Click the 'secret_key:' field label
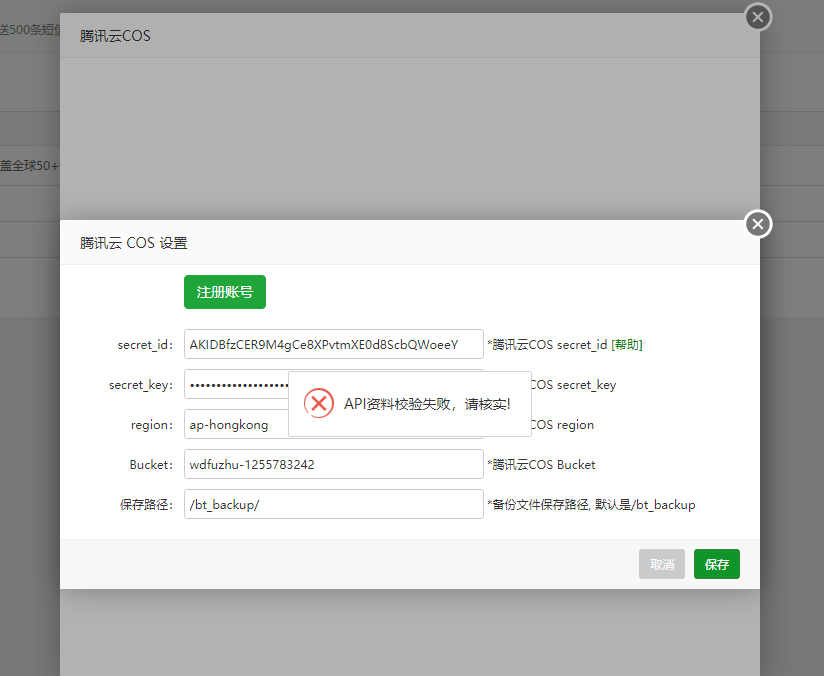 click(141, 385)
